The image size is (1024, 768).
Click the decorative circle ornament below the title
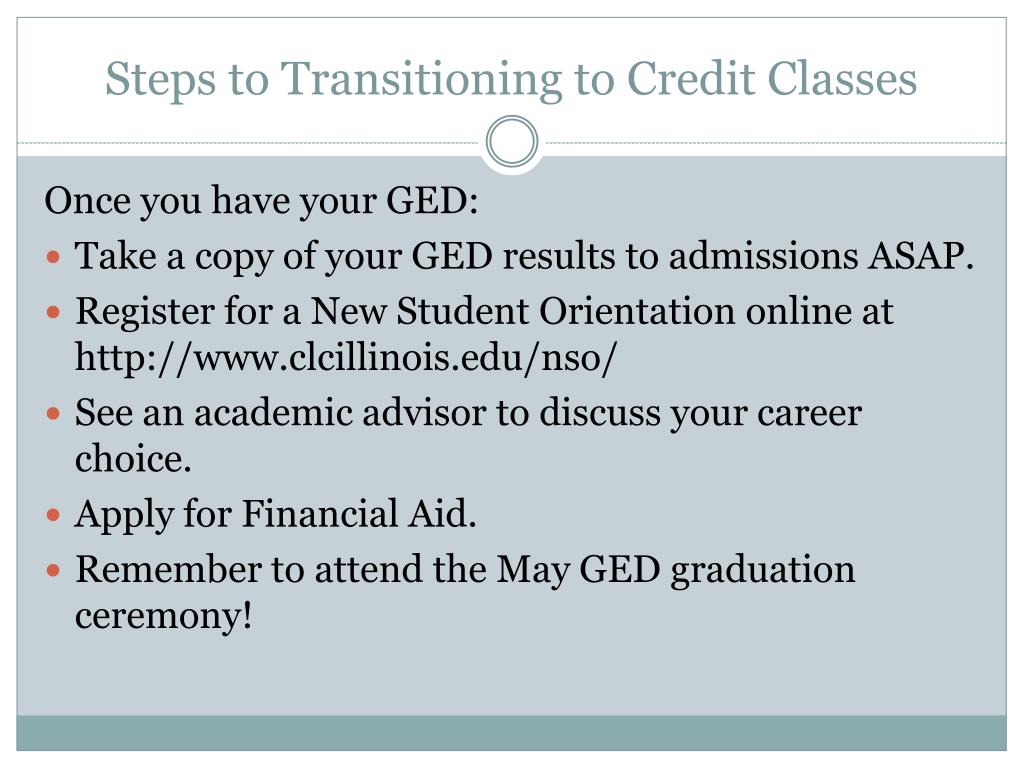coord(512,141)
